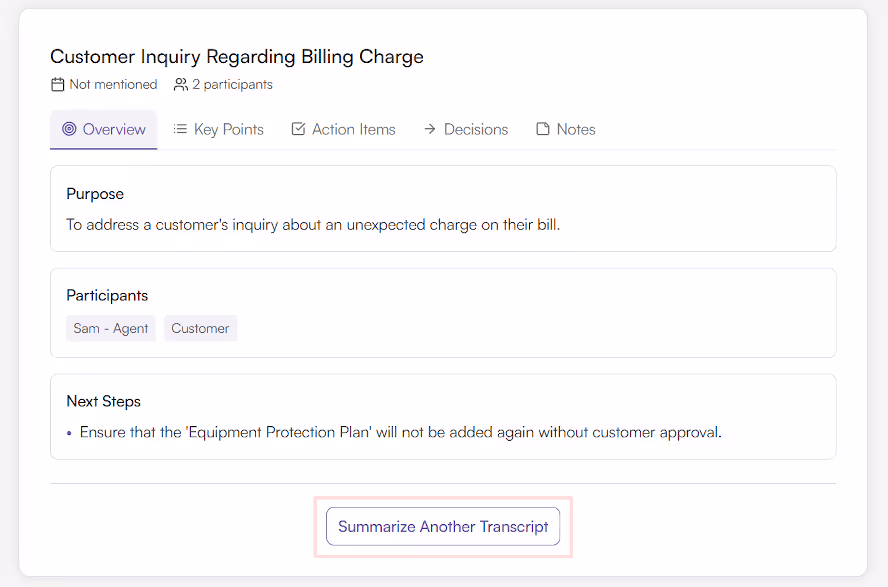Click the Not mentioned date label
The width and height of the screenshot is (888, 587).
click(113, 85)
